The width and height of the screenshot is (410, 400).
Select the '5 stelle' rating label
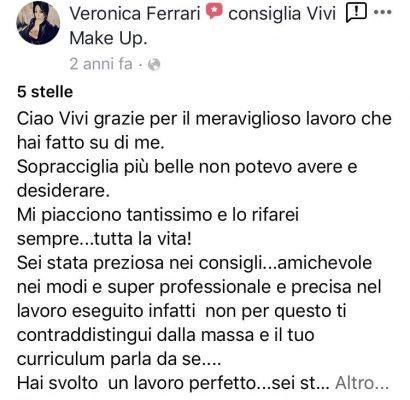pos(45,92)
